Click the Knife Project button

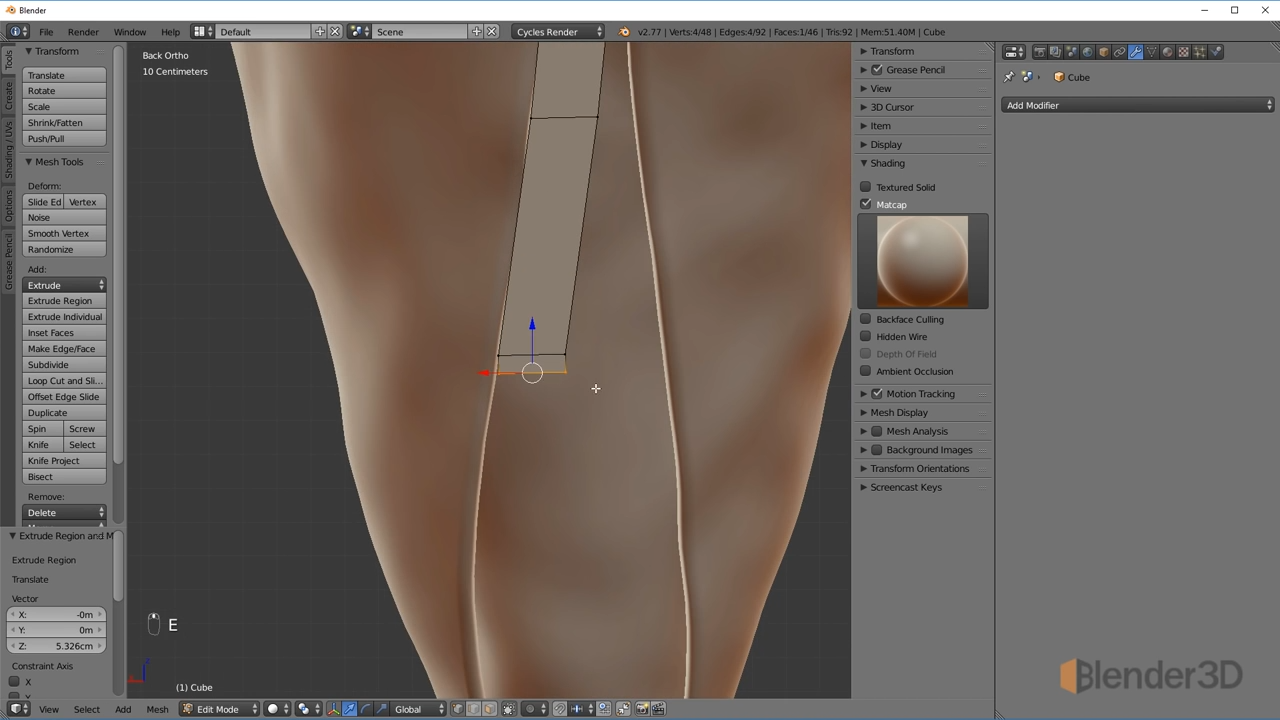click(65, 461)
